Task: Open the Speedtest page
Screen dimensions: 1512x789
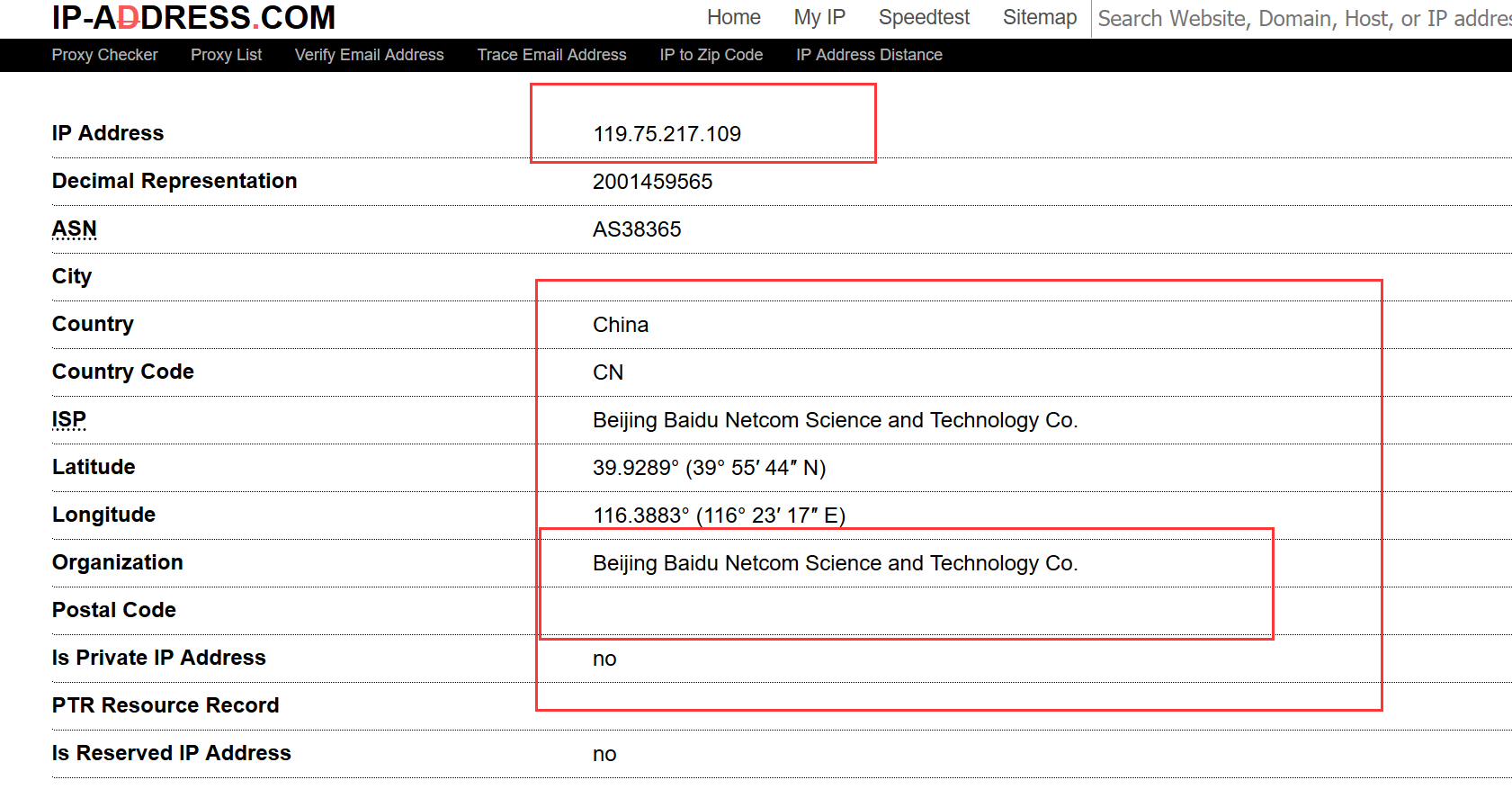Action: click(x=924, y=18)
